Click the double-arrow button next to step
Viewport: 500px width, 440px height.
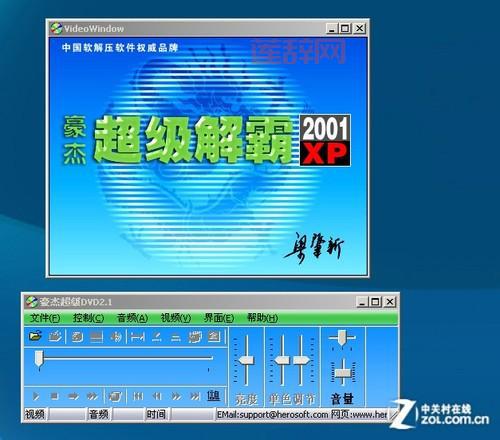pyautogui.click(x=92, y=396)
